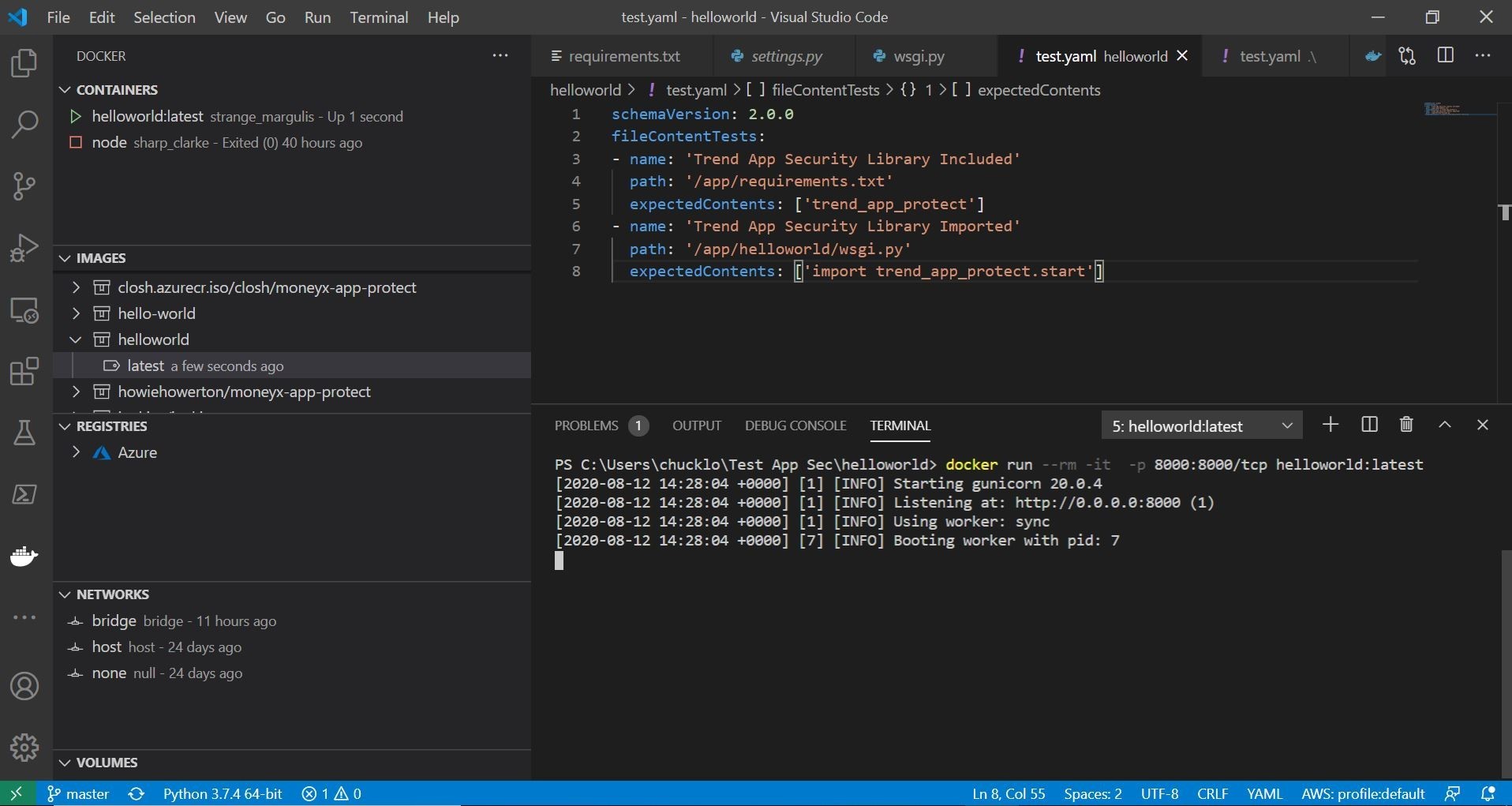1512x806 pixels.
Task: Open the Manage gear icon
Action: point(24,747)
